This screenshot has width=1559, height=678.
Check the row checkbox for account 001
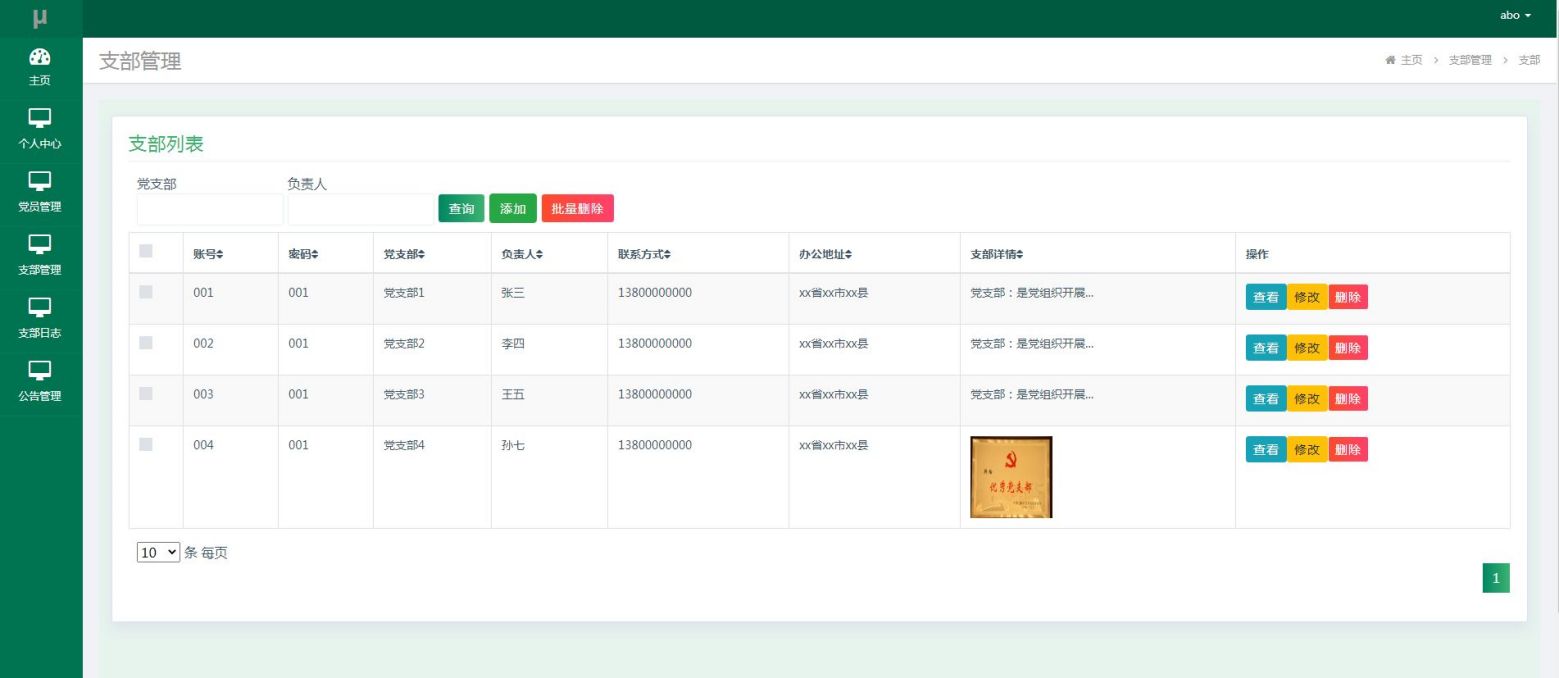[x=146, y=293]
